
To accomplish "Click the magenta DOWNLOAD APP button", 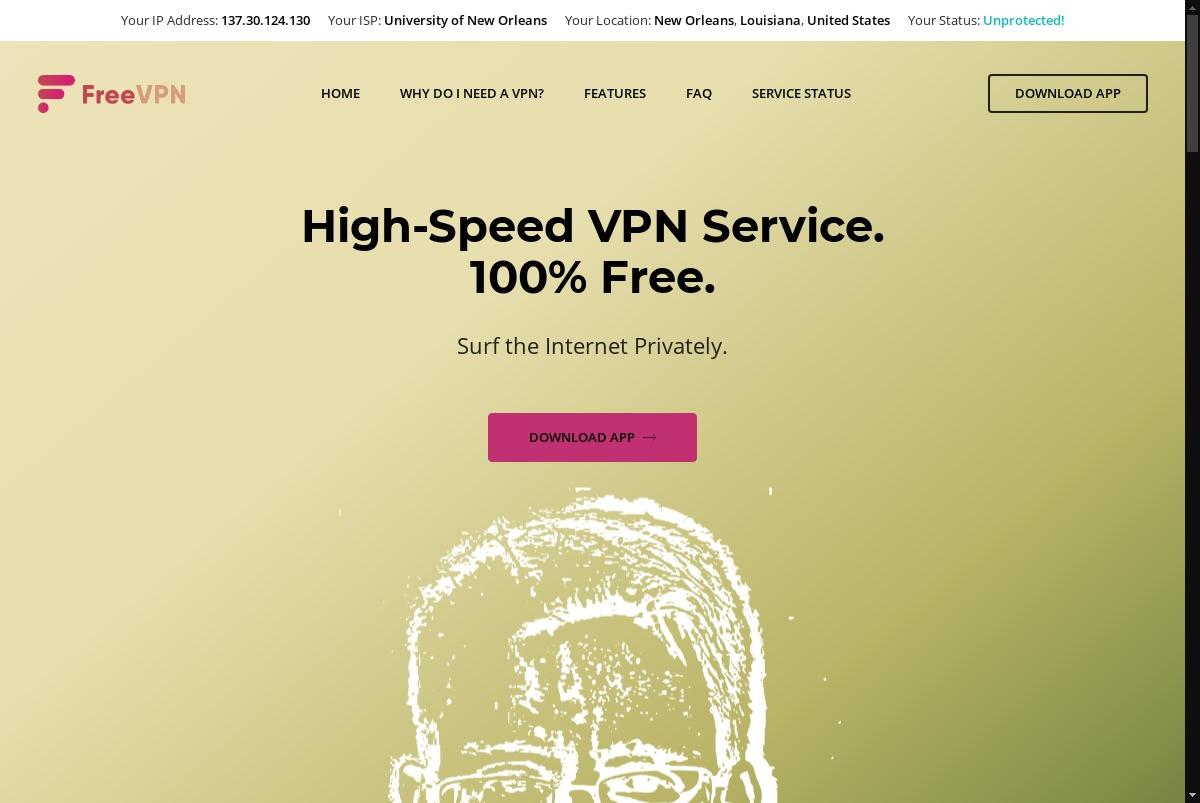I will click(x=592, y=437).
